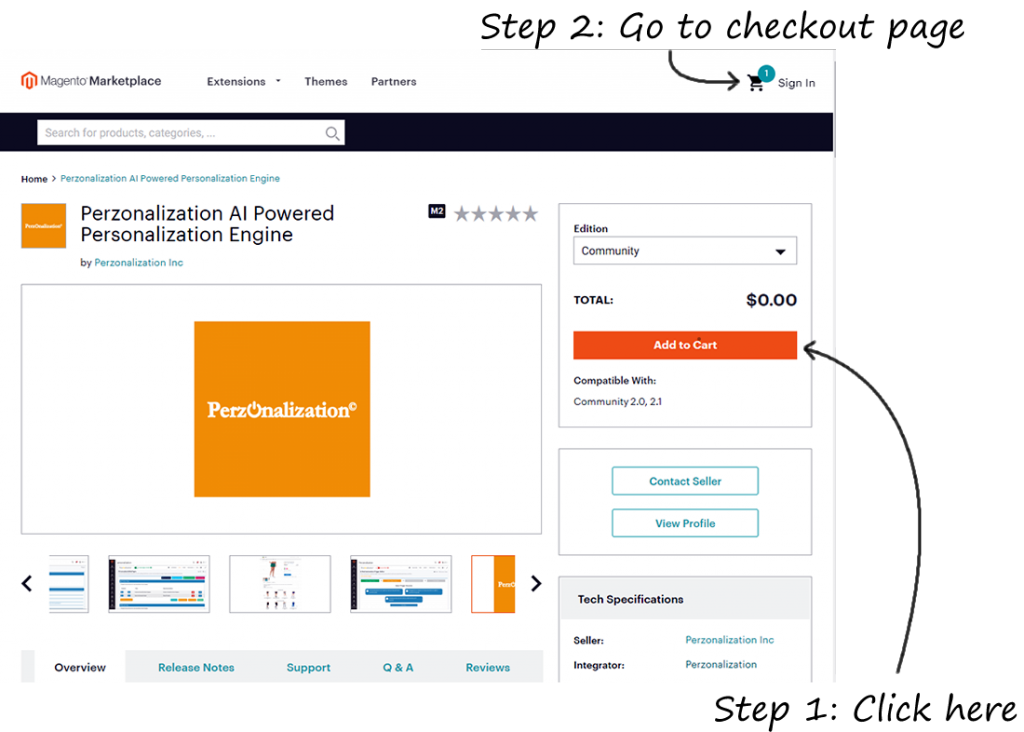The width and height of the screenshot is (1024, 732).
Task: Switch to the Release Notes tab
Action: 196,667
